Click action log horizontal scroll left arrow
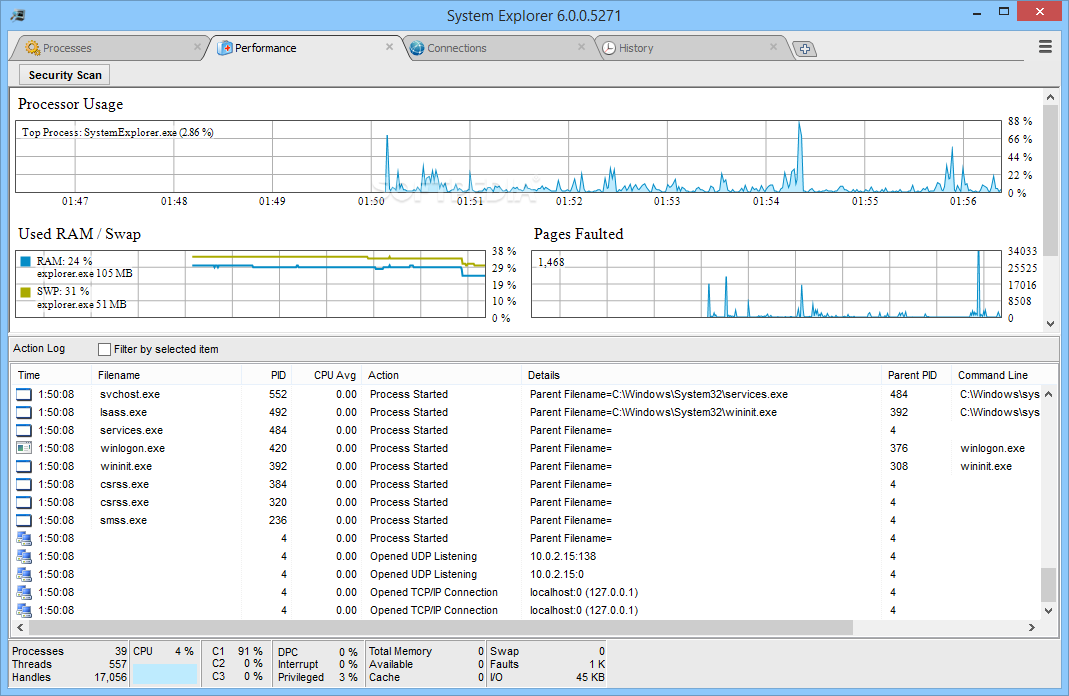 (20, 627)
